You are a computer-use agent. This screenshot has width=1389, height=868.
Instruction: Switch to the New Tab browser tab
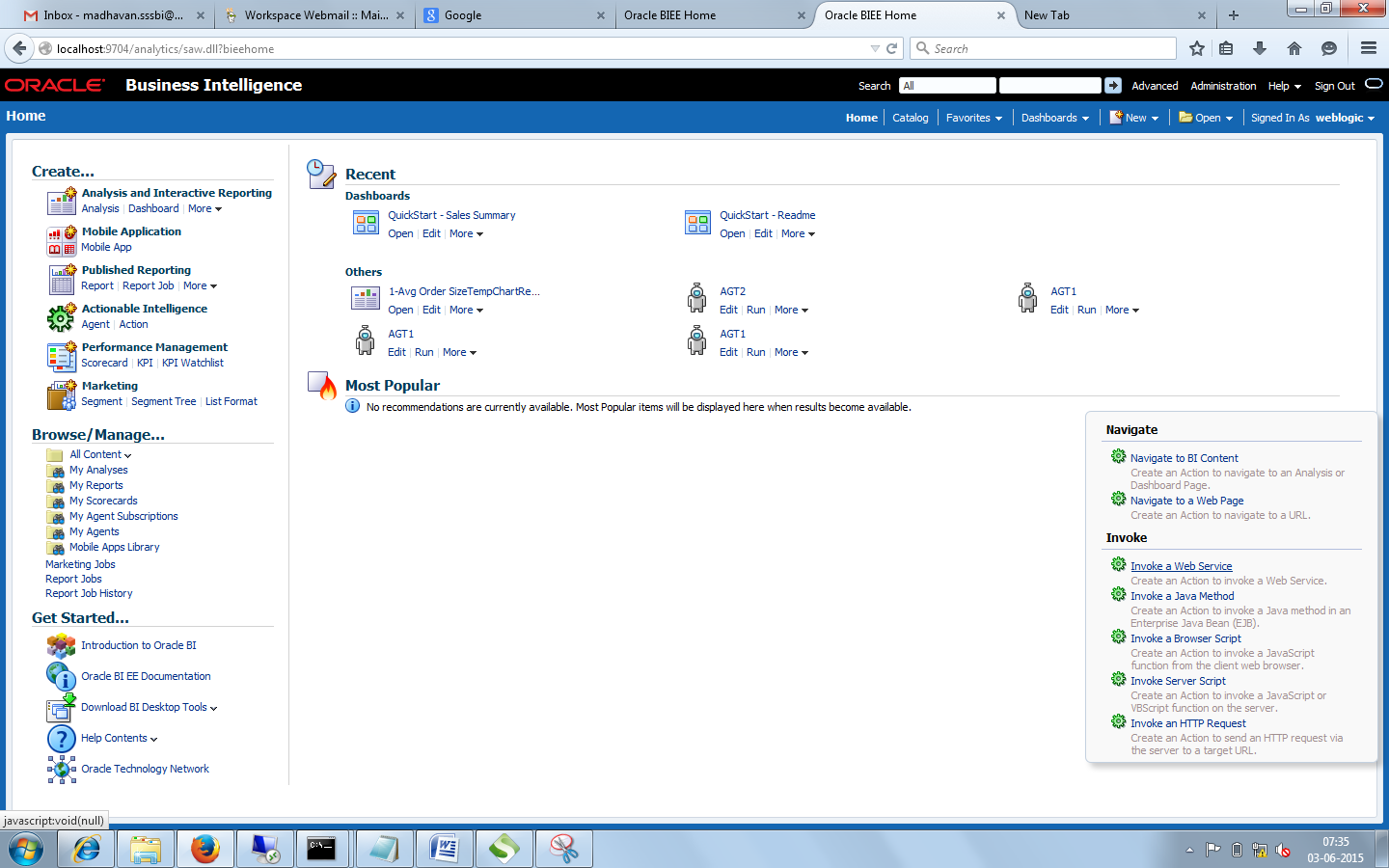[x=1114, y=15]
